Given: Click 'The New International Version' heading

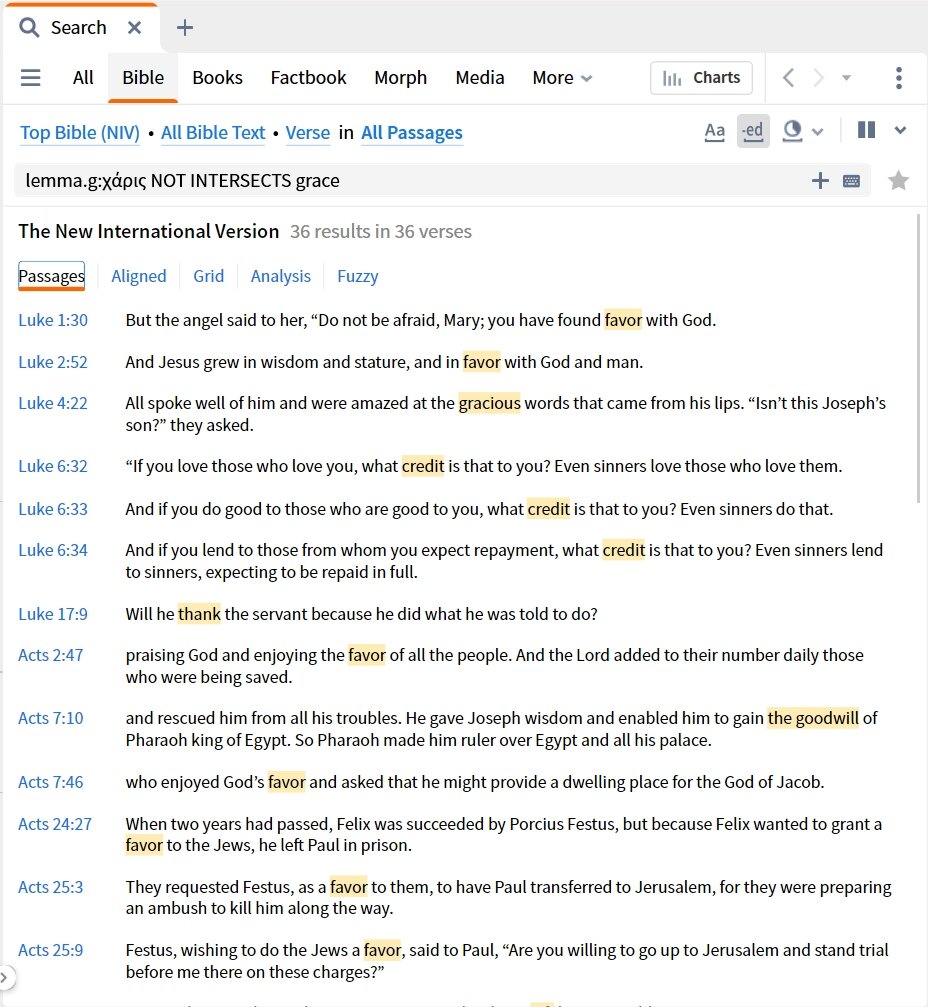Looking at the screenshot, I should (x=148, y=231).
